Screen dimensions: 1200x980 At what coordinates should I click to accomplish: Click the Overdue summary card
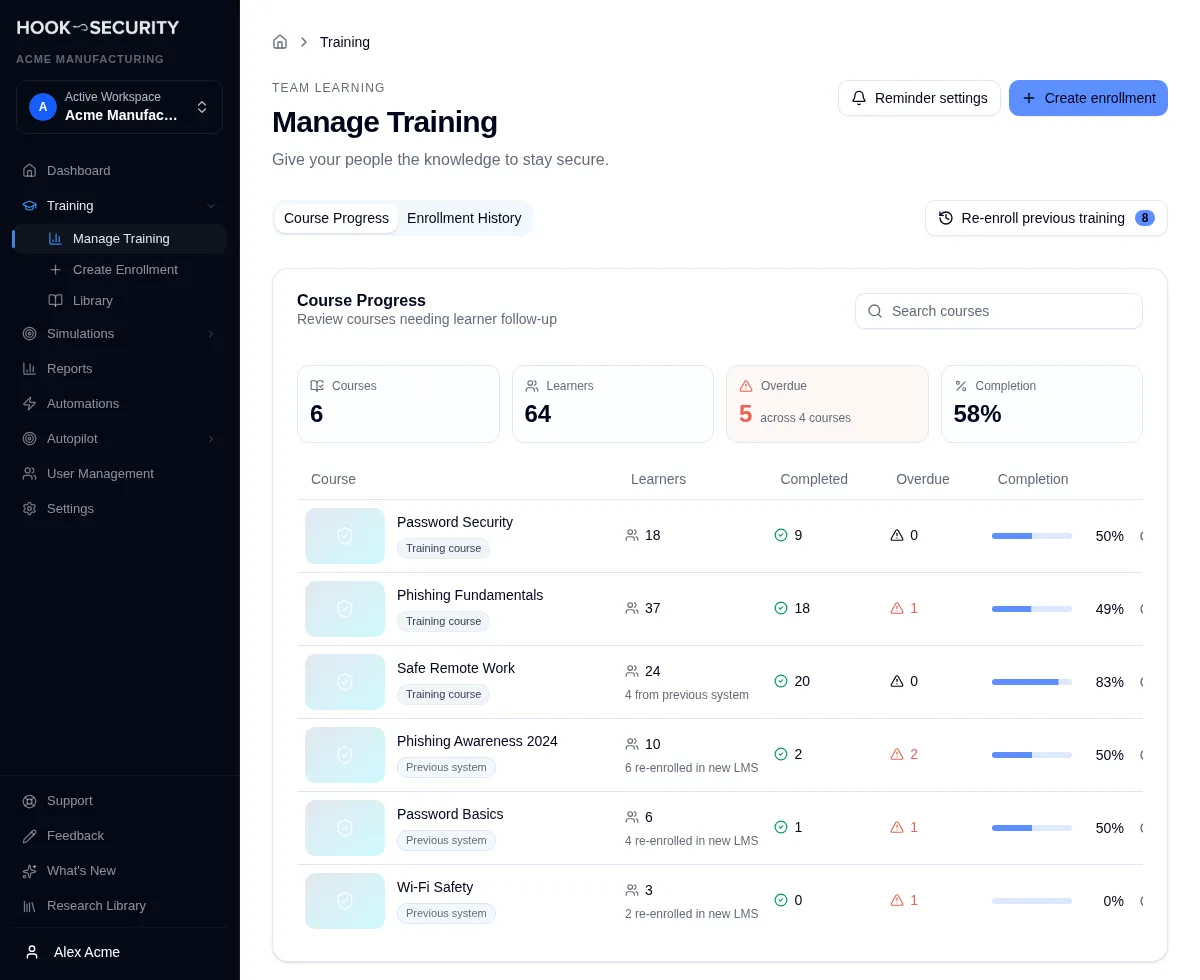[x=827, y=404]
